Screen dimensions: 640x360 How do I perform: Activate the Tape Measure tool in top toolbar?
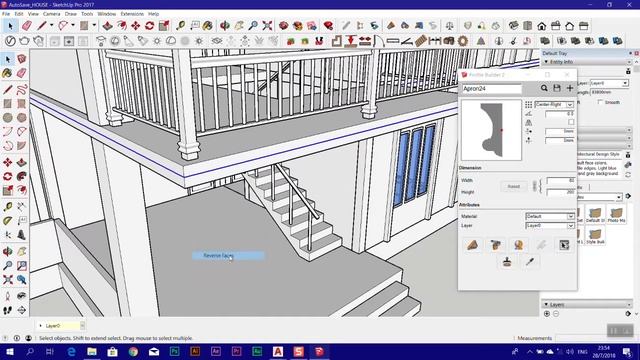pos(180,26)
